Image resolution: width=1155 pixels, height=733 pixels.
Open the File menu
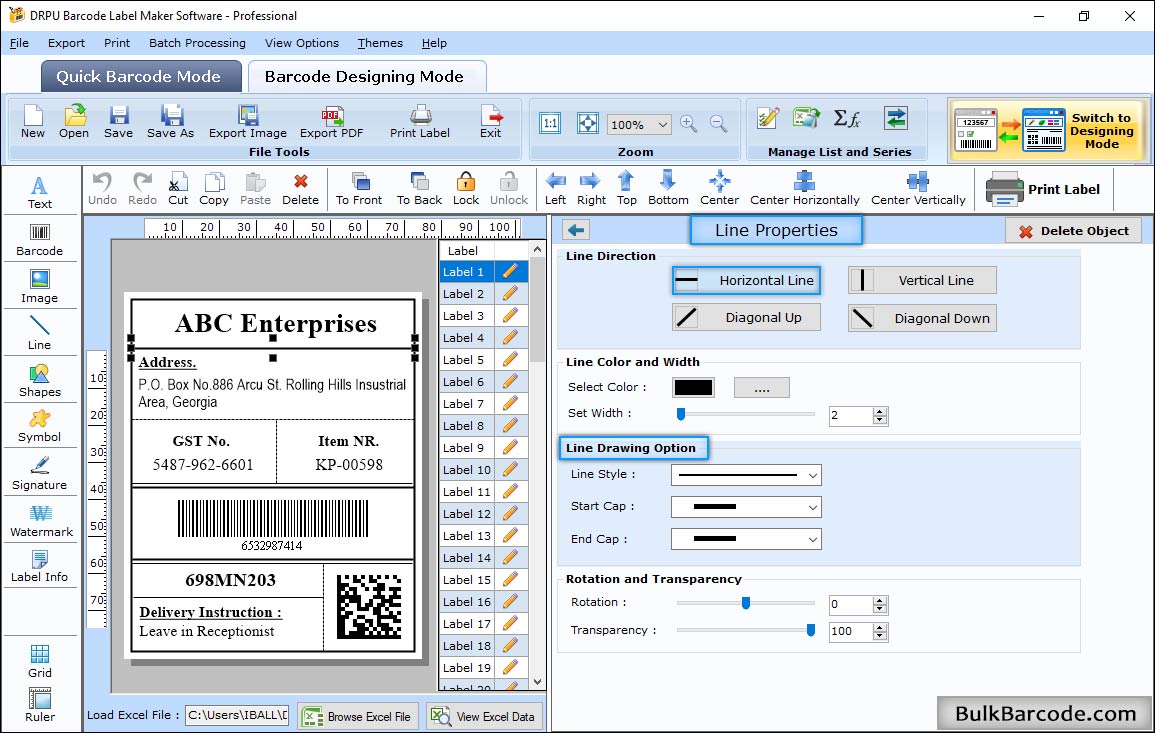[x=19, y=43]
